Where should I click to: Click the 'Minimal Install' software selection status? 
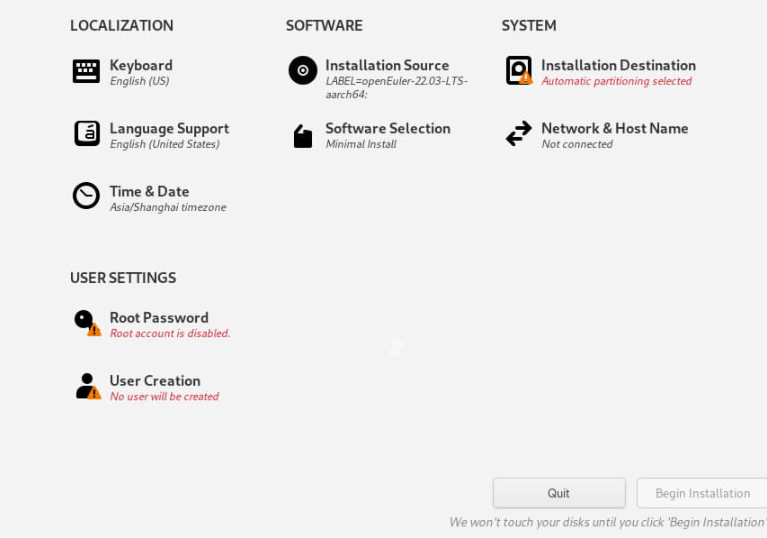click(x=361, y=144)
